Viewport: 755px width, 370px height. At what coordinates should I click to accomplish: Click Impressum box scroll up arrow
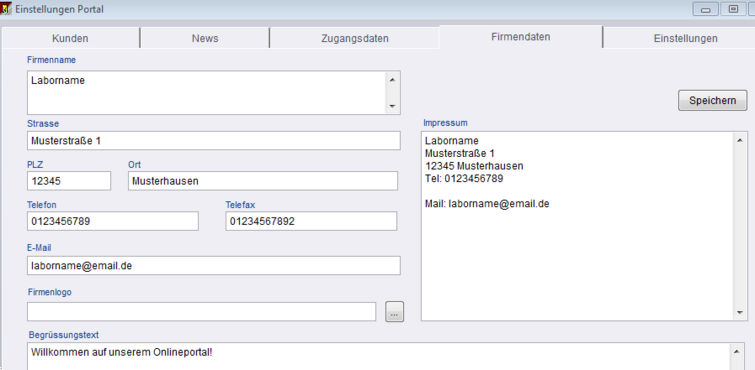coord(740,140)
